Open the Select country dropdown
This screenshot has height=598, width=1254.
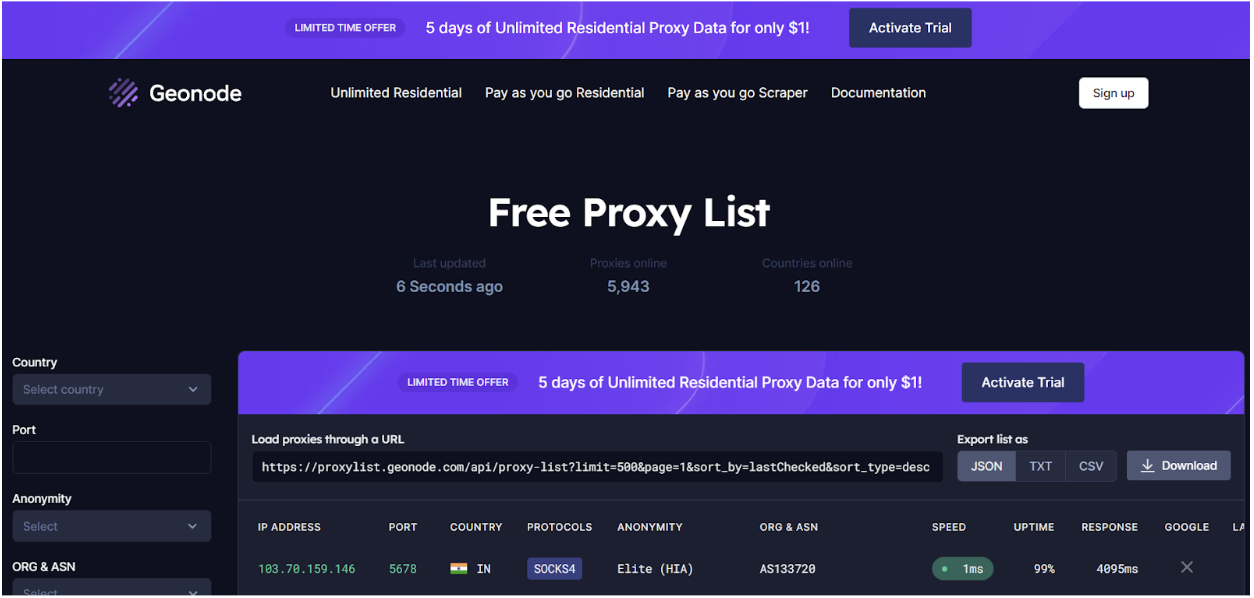pos(111,389)
